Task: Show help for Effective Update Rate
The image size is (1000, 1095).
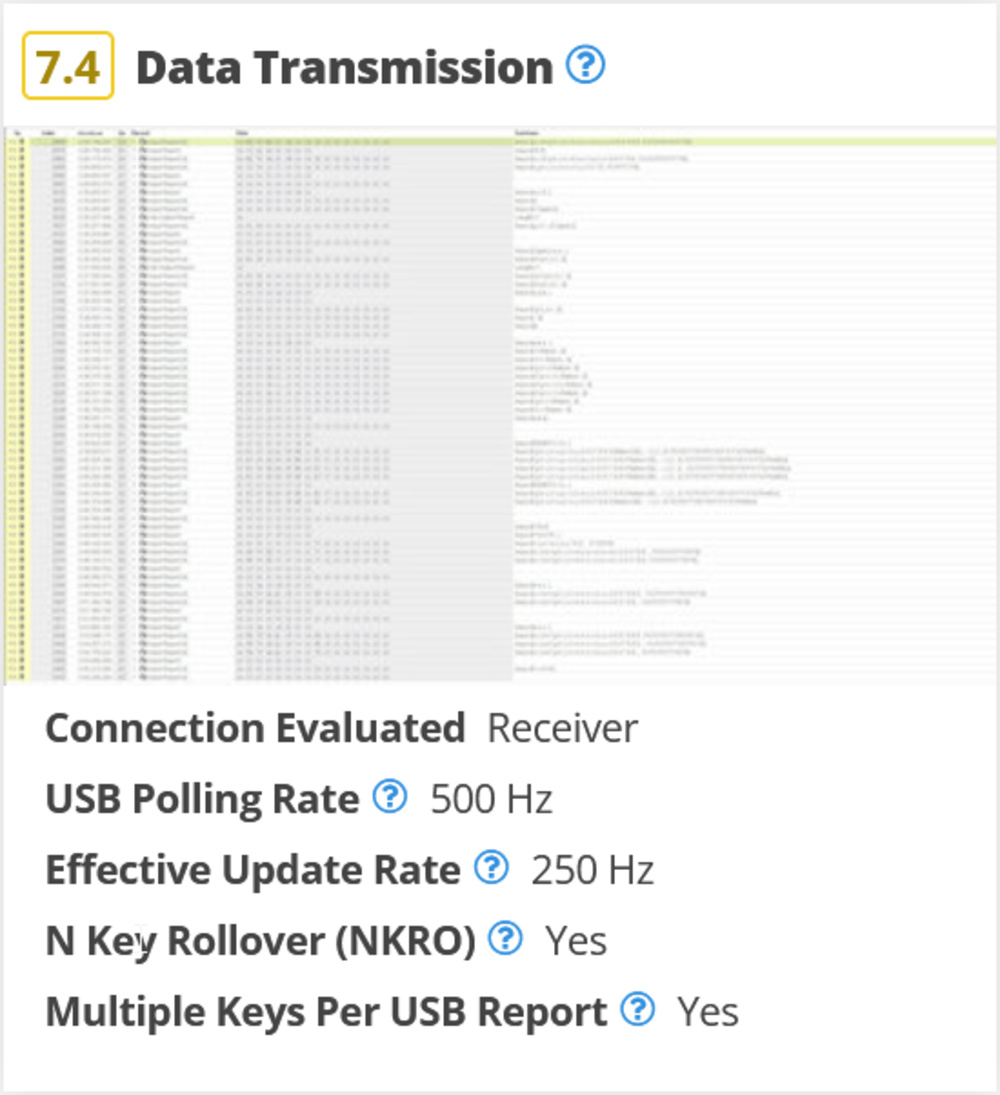Action: pyautogui.click(x=490, y=868)
